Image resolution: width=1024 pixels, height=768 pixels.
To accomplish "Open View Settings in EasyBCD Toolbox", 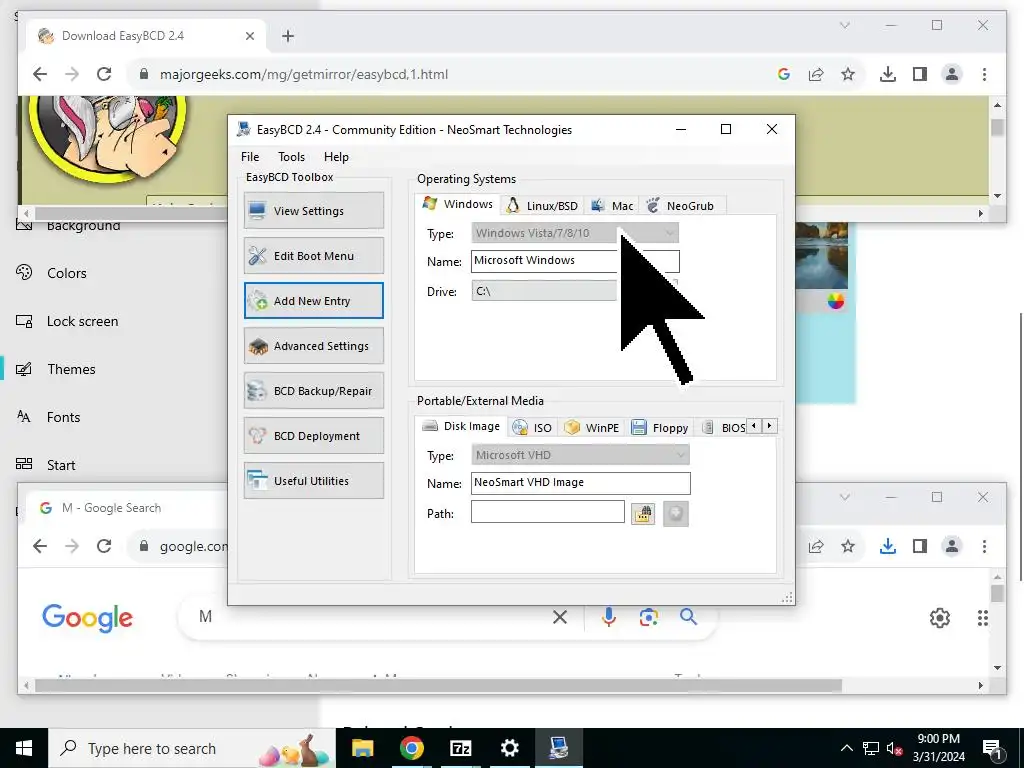I will [x=313, y=210].
